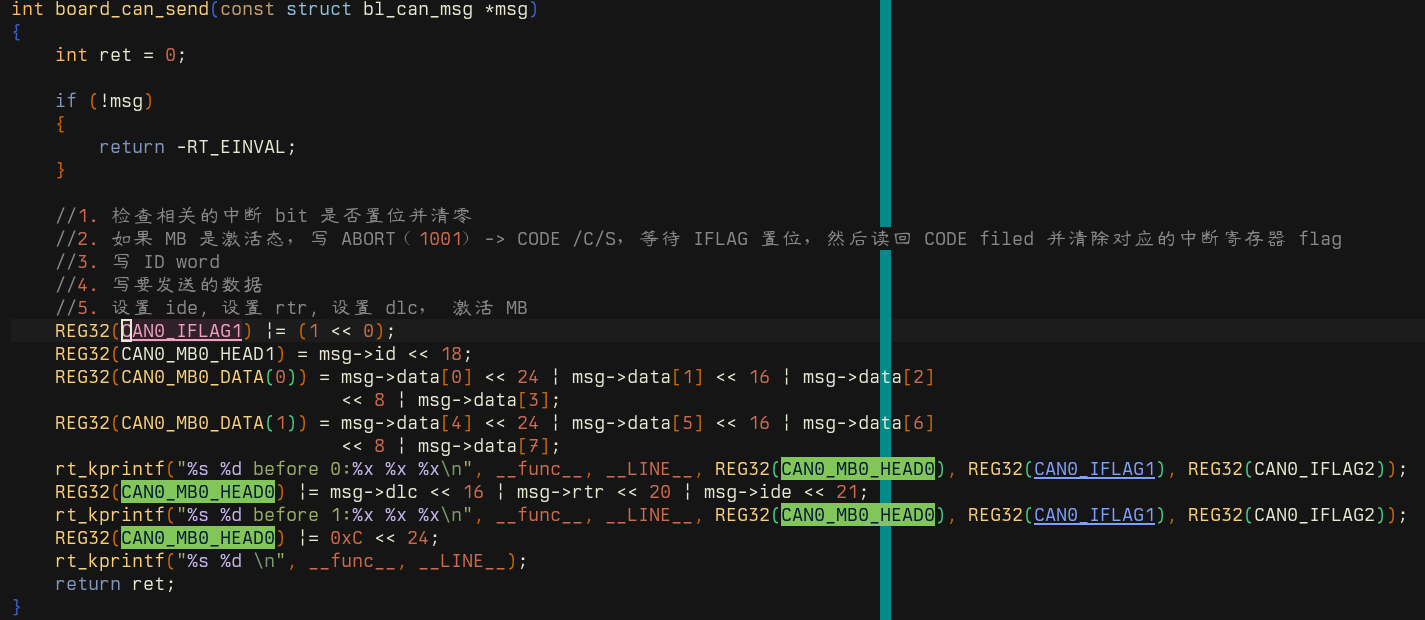Select the -RT_EINVAL return value
The width and height of the screenshot is (1425, 620).
click(x=235, y=147)
